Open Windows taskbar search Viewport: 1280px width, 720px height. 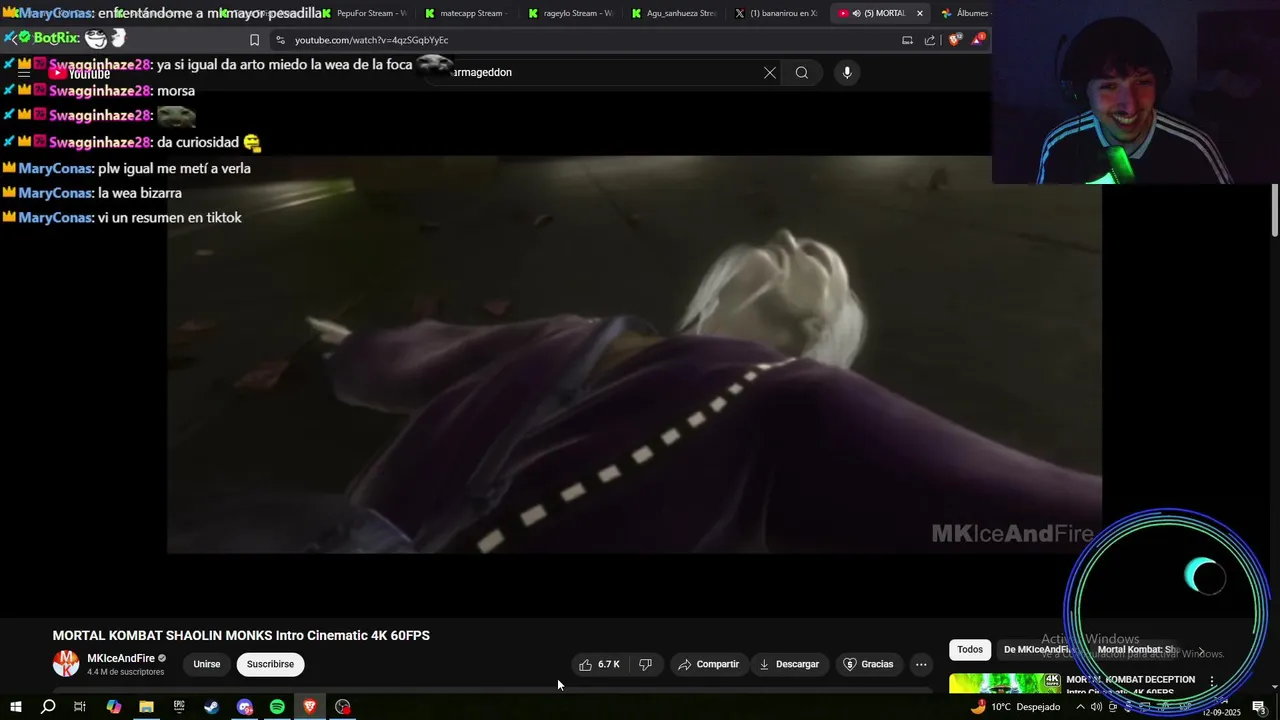point(48,707)
